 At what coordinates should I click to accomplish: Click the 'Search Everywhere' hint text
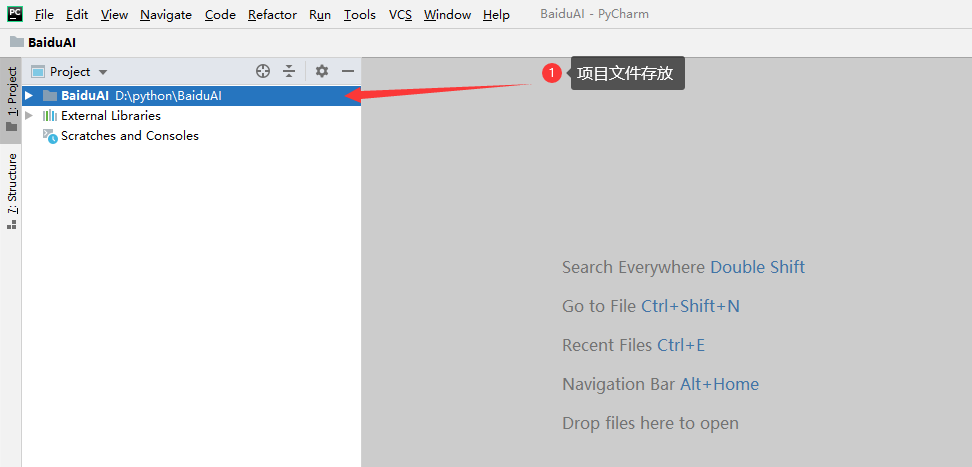[x=633, y=267]
